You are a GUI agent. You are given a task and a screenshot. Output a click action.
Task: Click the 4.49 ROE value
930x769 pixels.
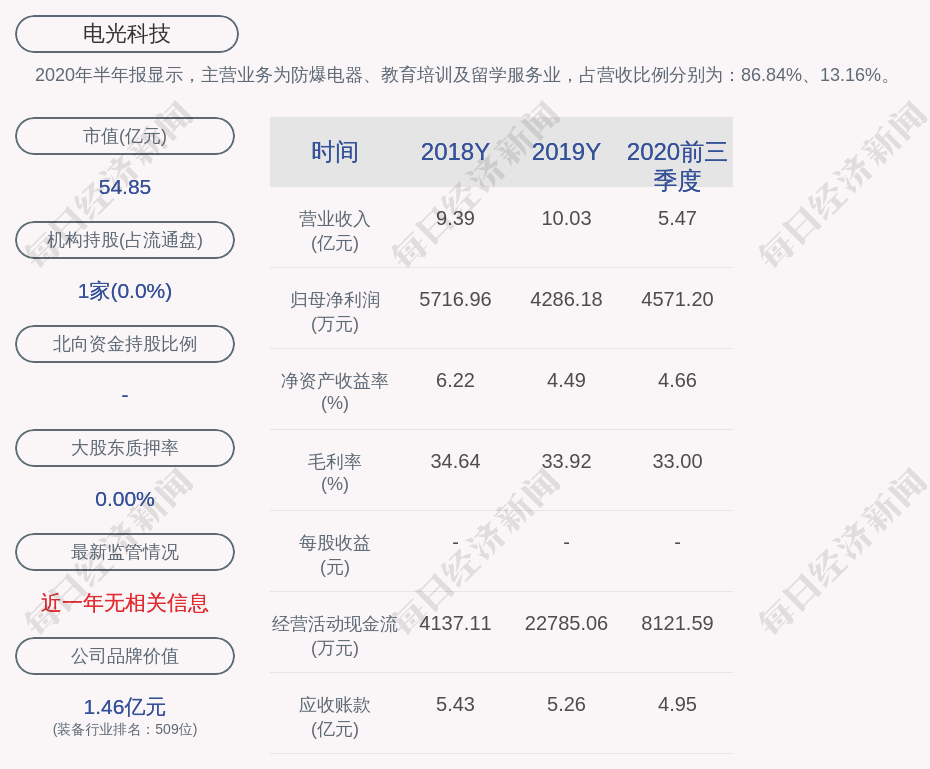click(566, 380)
